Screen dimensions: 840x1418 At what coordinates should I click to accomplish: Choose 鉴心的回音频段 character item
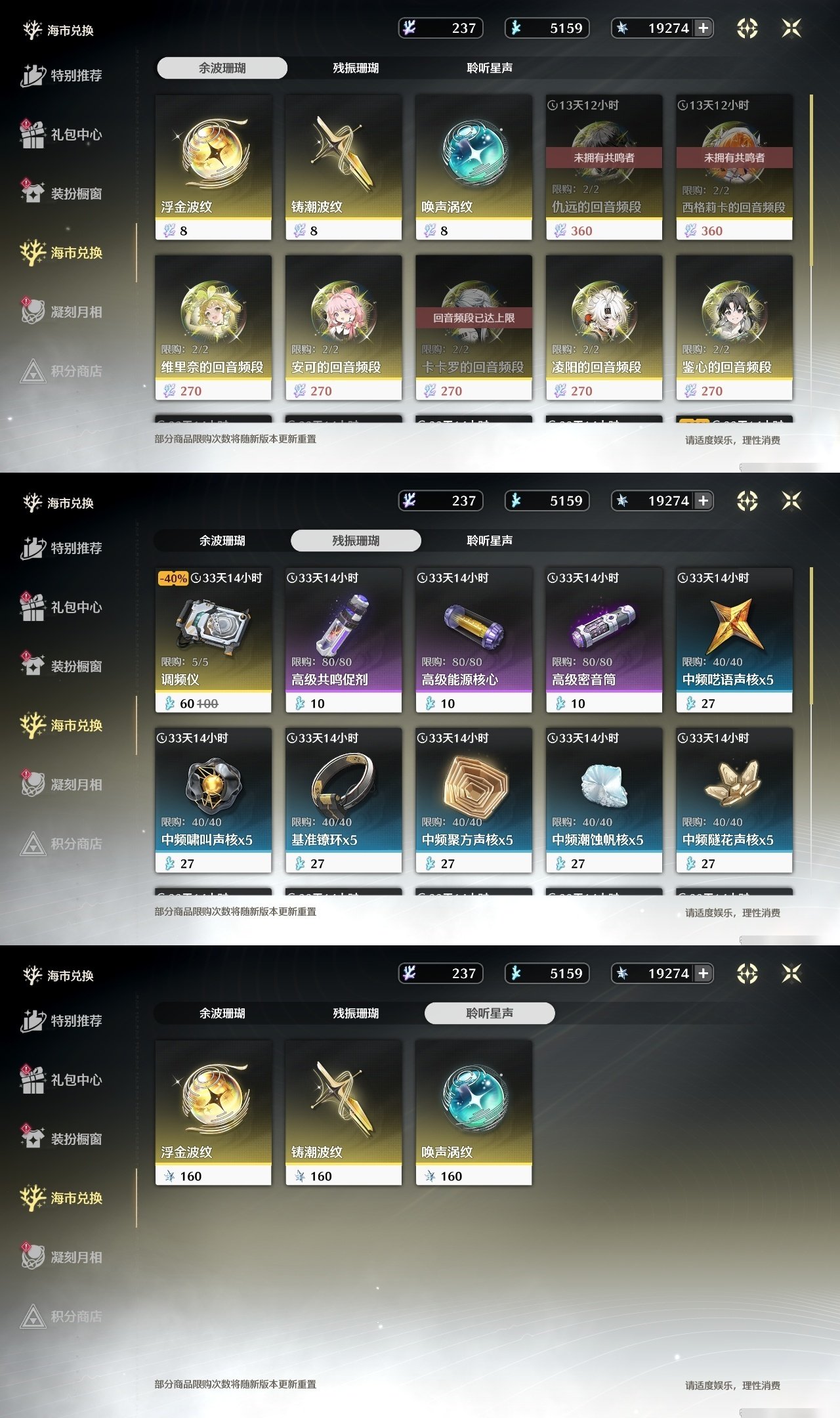734,328
